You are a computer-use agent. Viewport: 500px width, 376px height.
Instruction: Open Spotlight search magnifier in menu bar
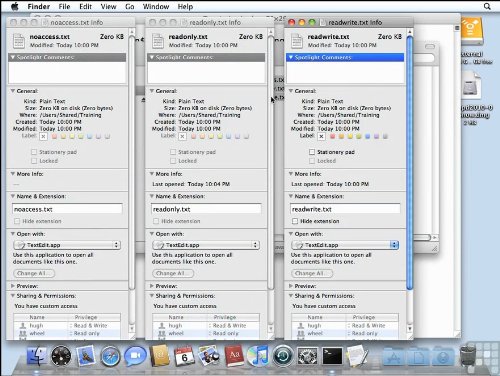coord(487,6)
